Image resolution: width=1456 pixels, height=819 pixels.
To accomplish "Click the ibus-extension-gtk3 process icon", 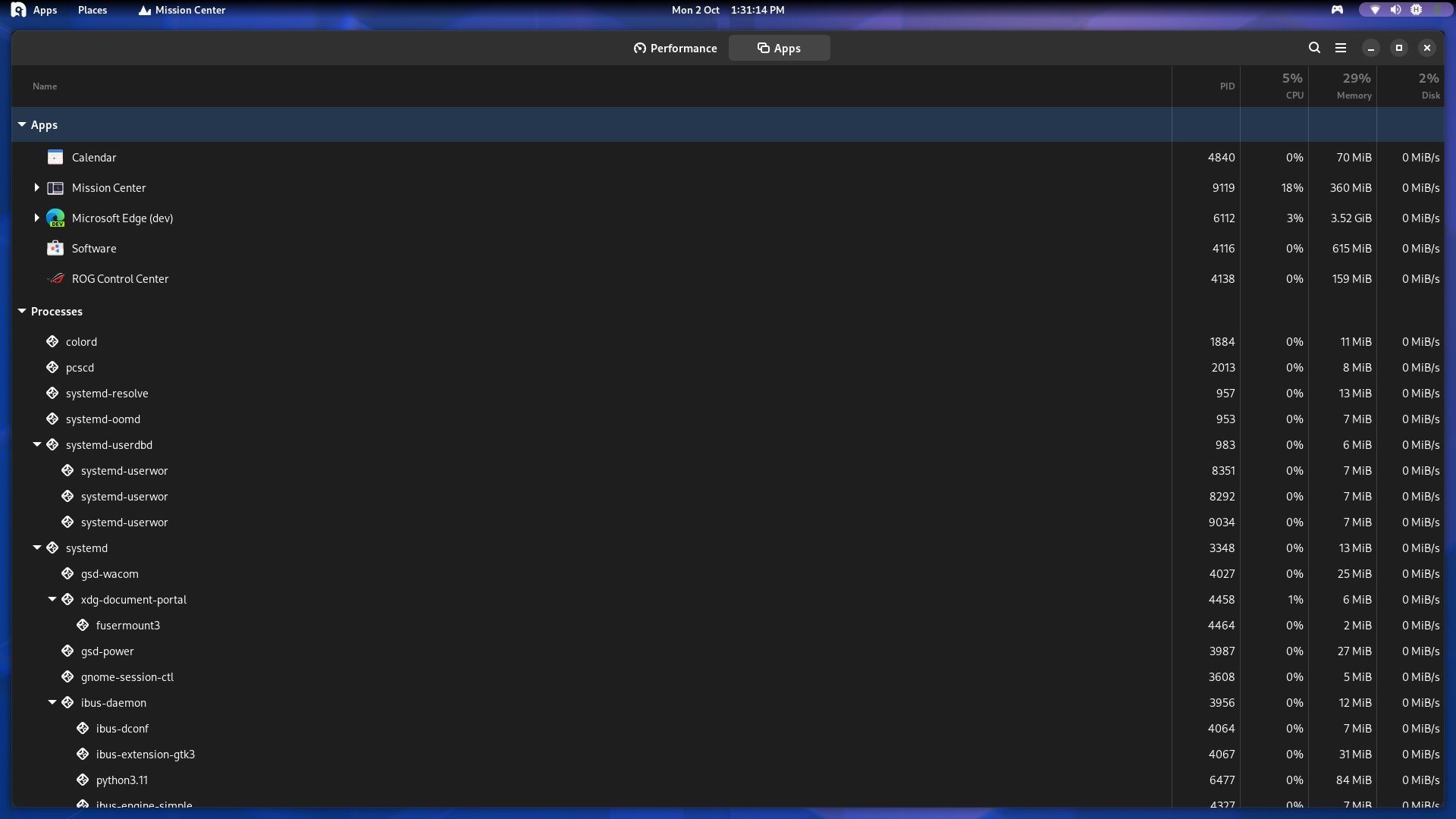I will click(x=83, y=754).
